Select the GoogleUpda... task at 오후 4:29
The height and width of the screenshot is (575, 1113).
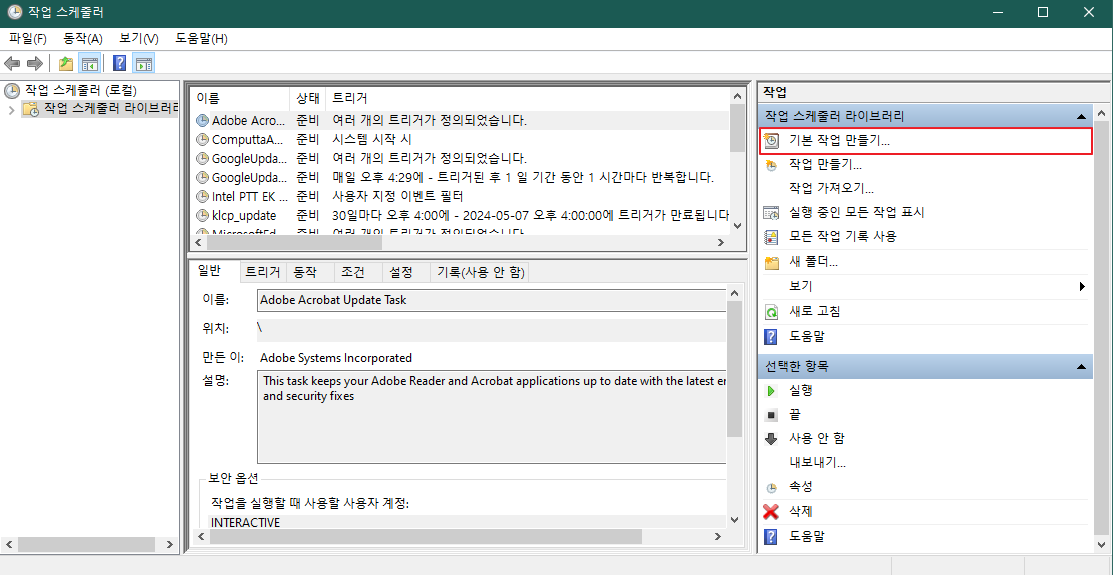click(461, 177)
